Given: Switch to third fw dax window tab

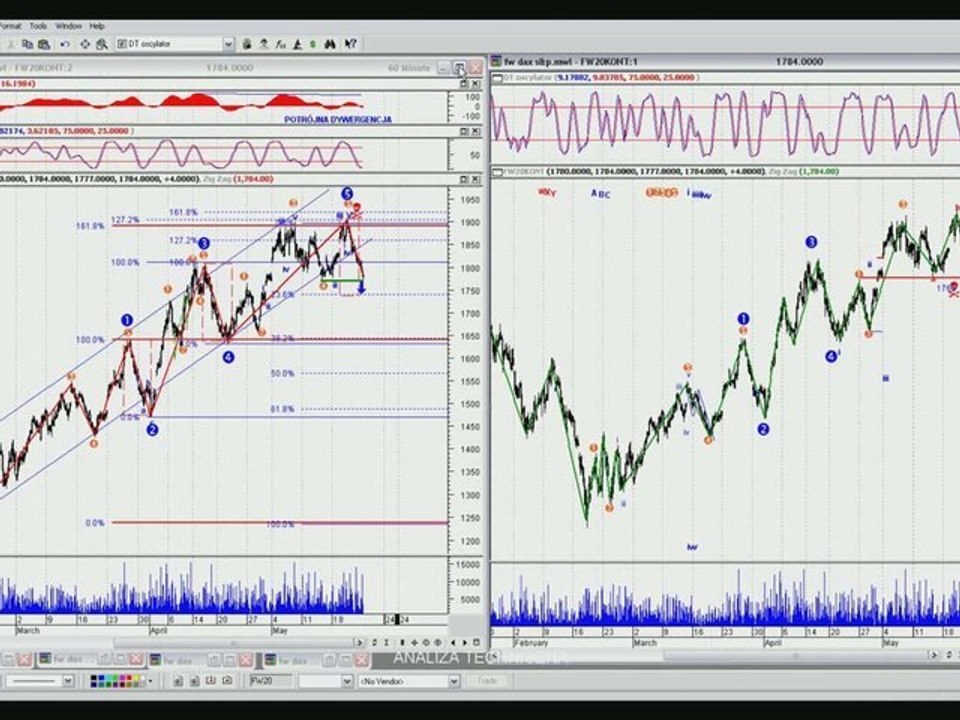Looking at the screenshot, I should pos(177,659).
